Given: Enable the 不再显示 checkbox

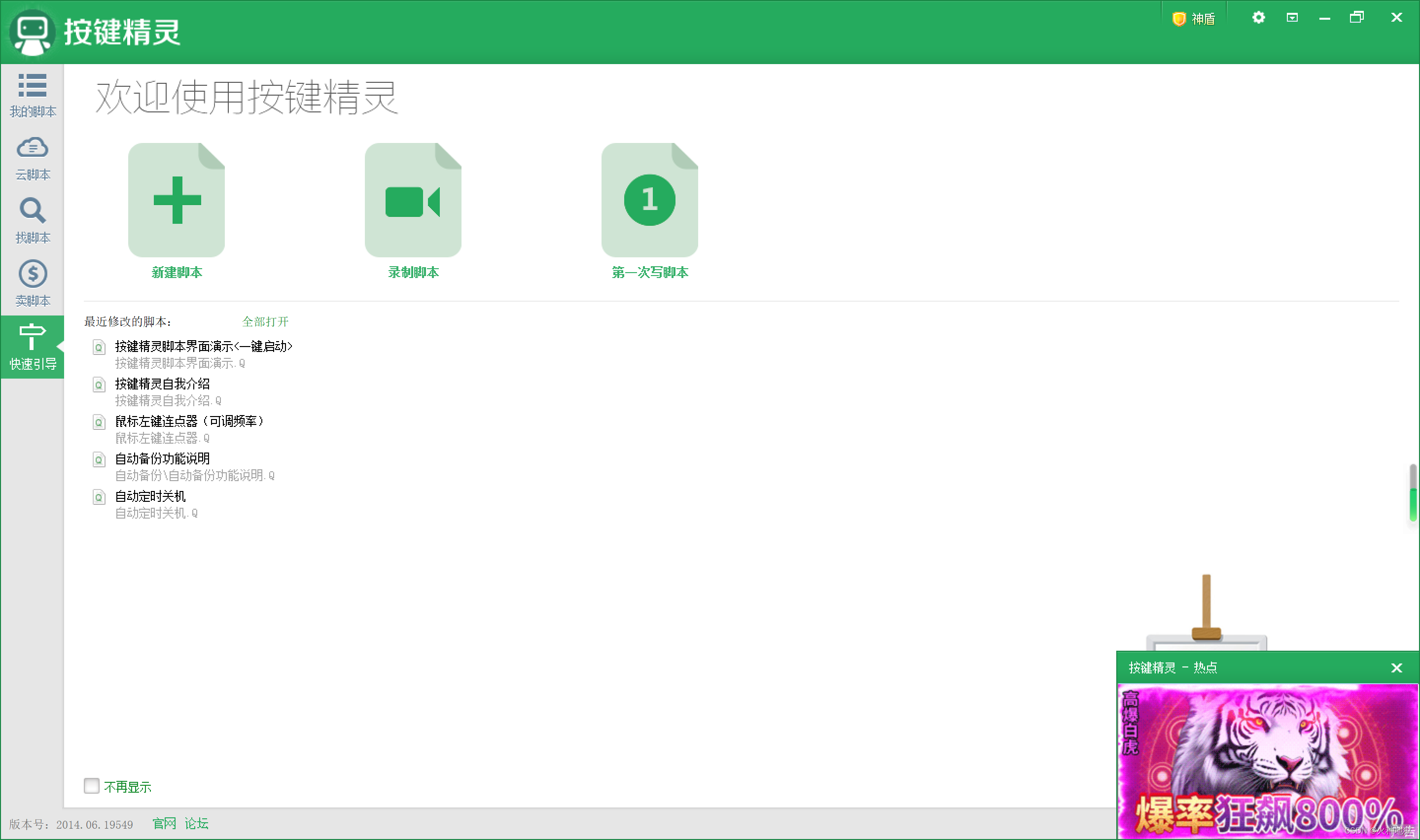Looking at the screenshot, I should tap(91, 786).
